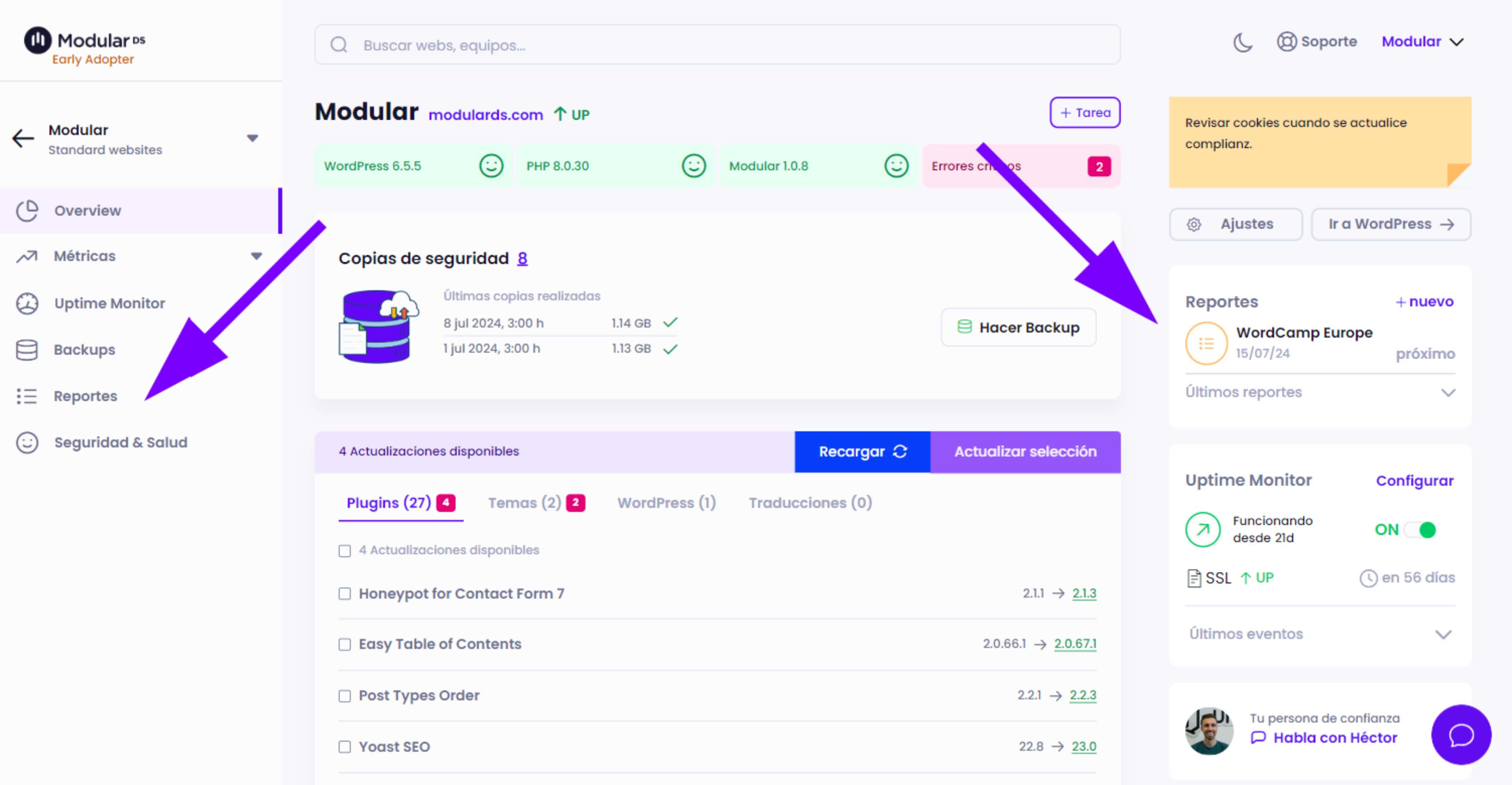Switch to the WordPress (1) tab
This screenshot has width=1512, height=785.
click(666, 503)
